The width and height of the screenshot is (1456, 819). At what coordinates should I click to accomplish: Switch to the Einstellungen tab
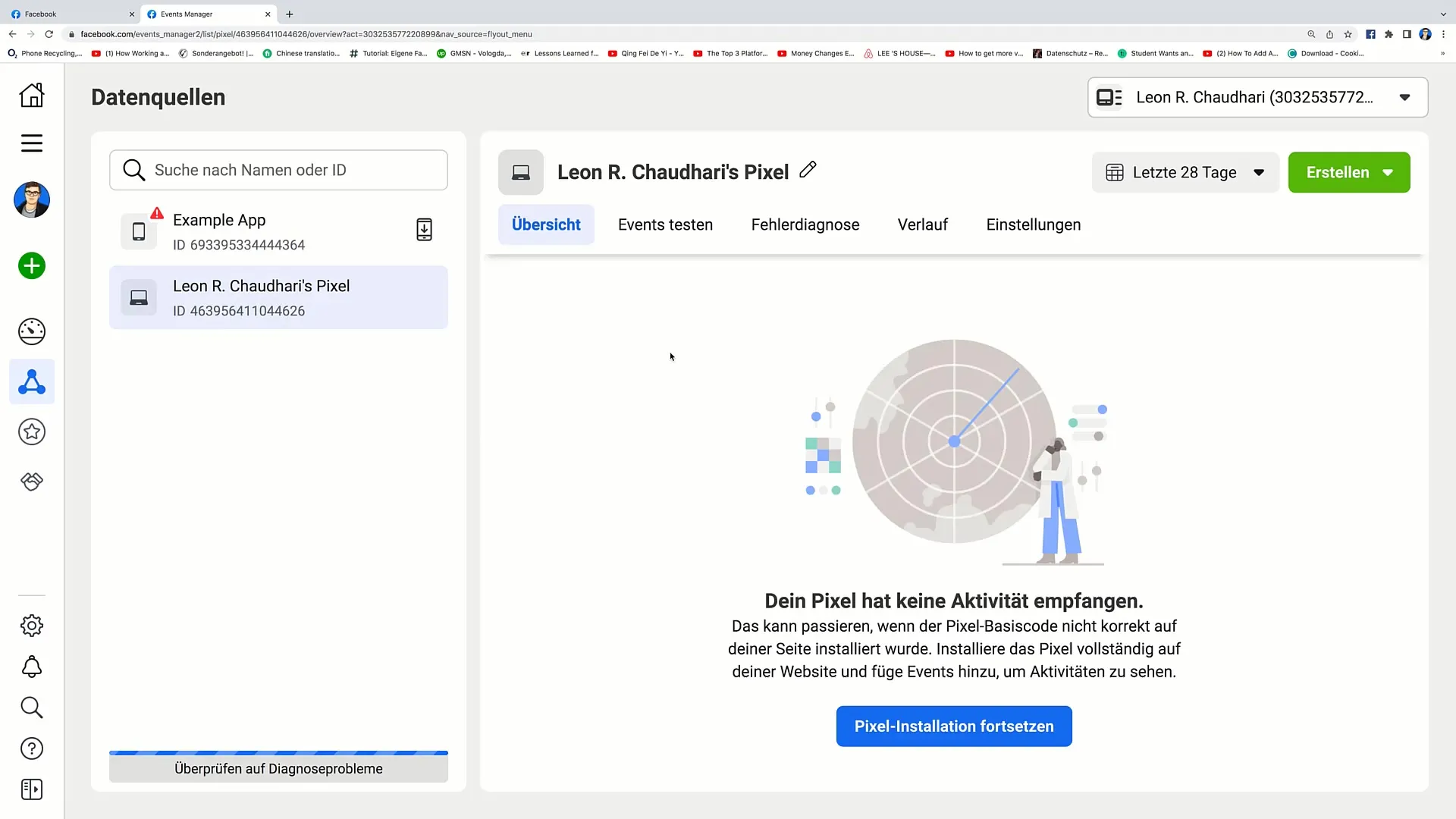pos(1033,224)
